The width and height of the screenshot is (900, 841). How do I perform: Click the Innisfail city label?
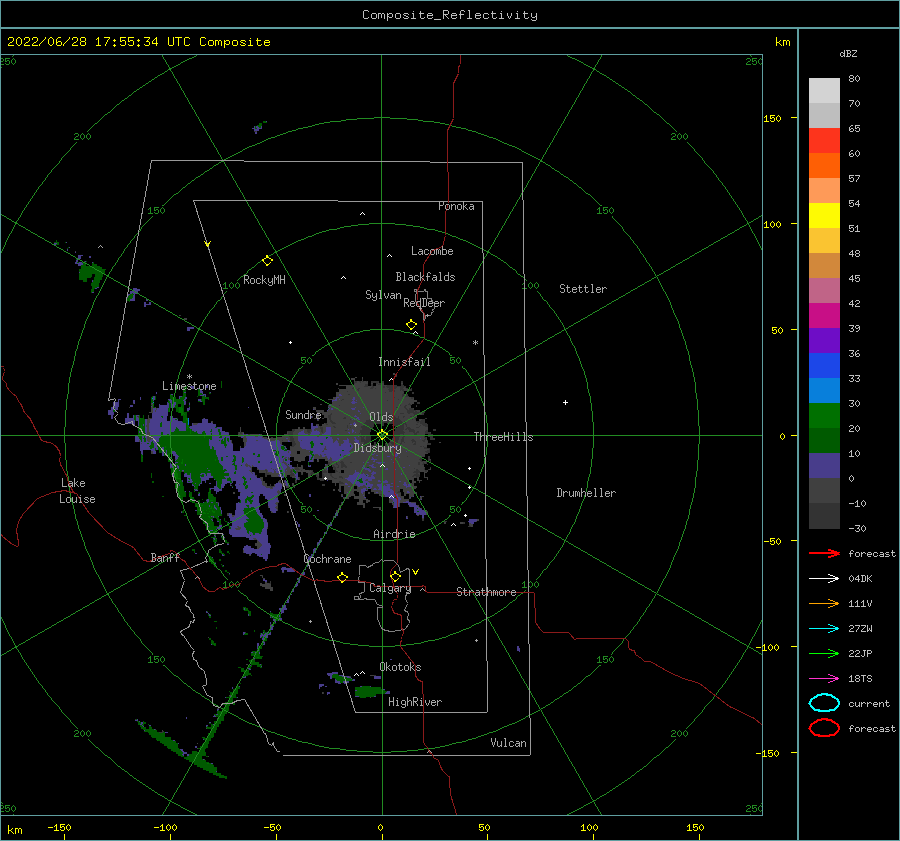point(404,362)
